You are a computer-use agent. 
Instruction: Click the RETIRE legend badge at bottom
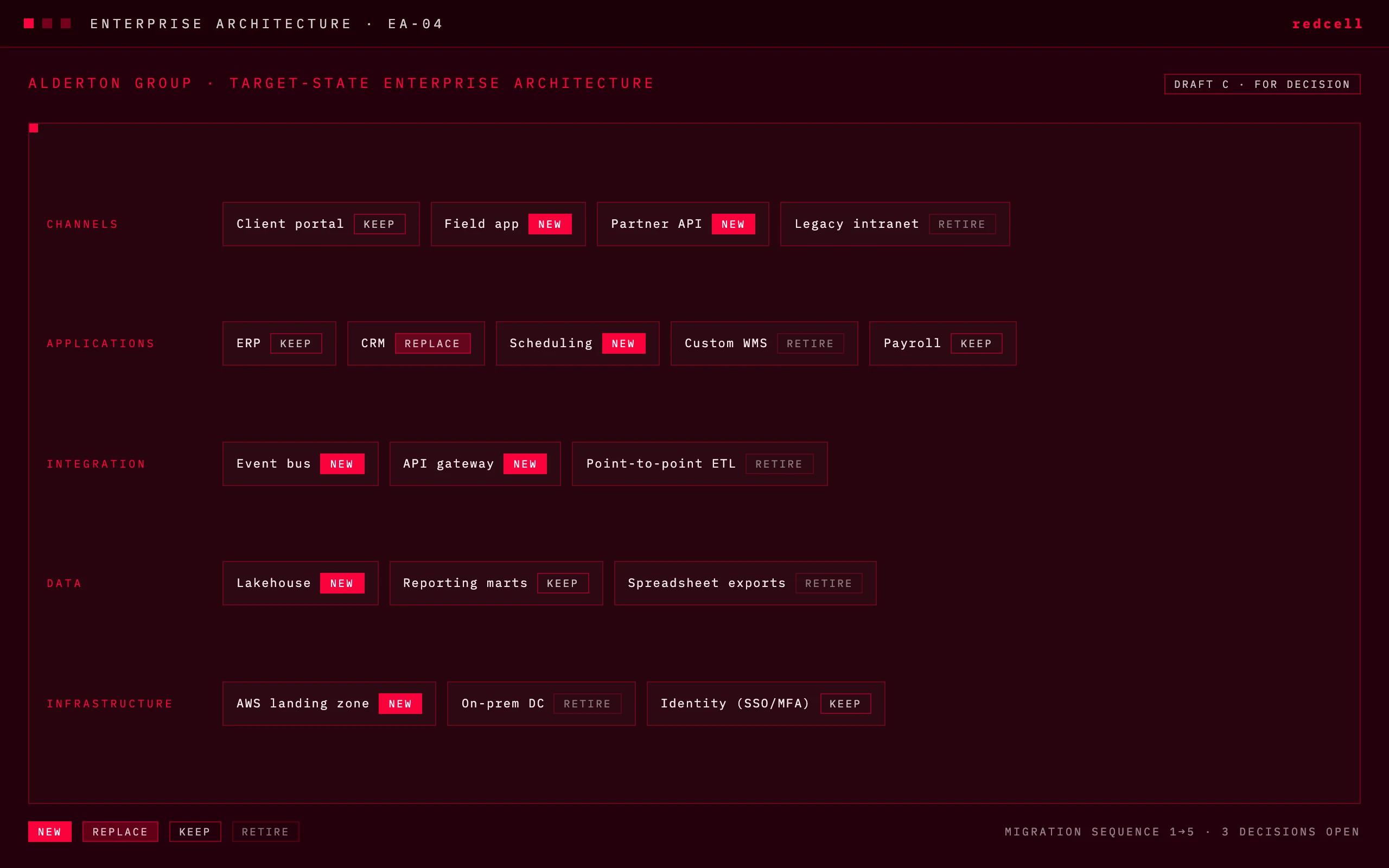click(x=266, y=831)
